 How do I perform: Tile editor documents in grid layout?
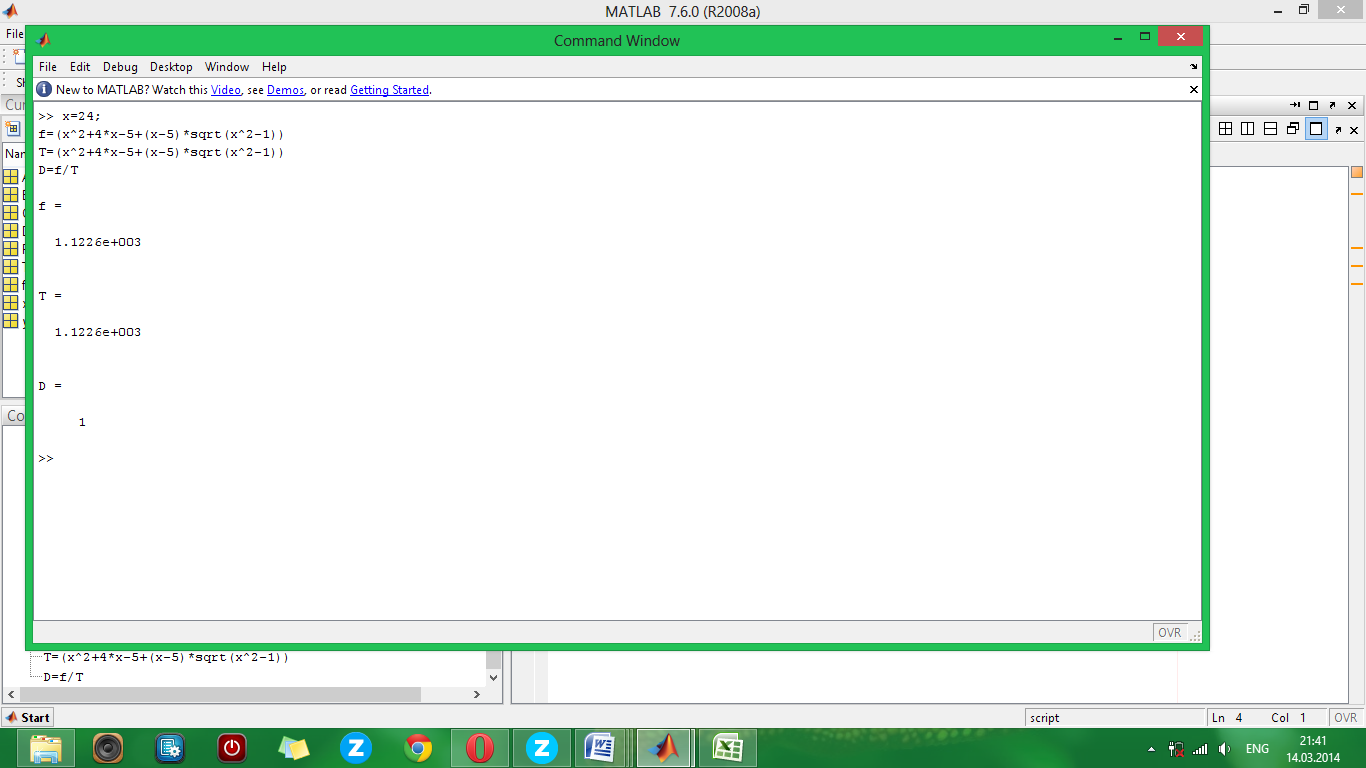1226,129
